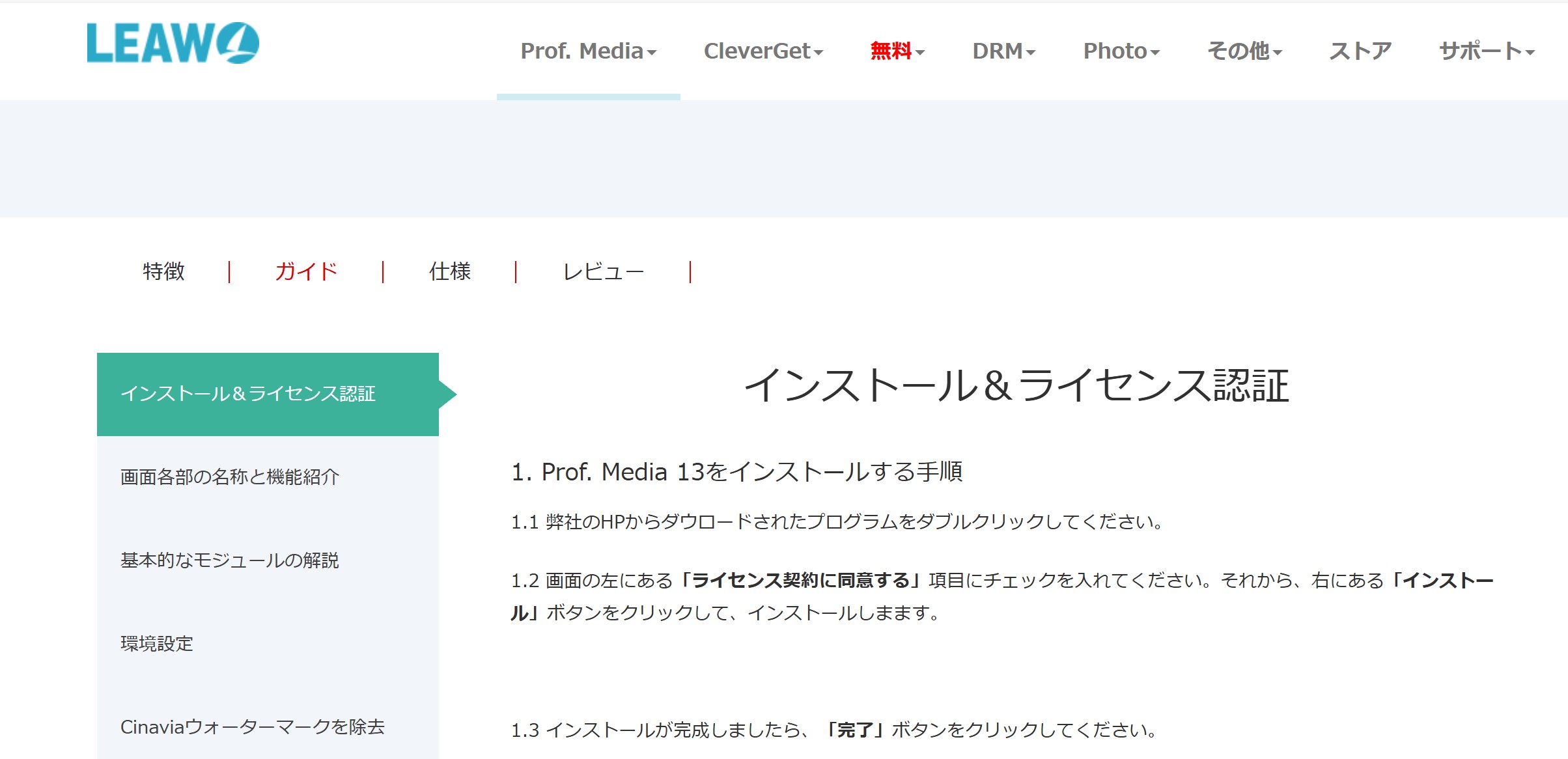Image resolution: width=1568 pixels, height=759 pixels.
Task: Expand the その他 menu
Action: (1244, 51)
